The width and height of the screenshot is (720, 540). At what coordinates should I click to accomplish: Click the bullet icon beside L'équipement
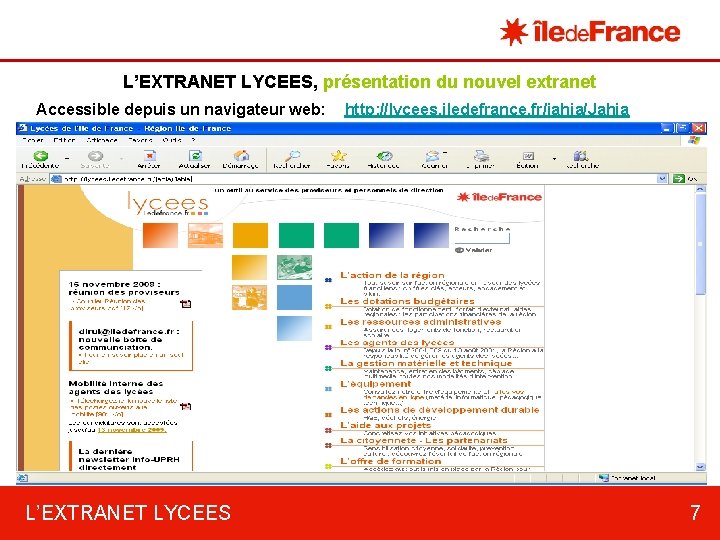coord(328,389)
